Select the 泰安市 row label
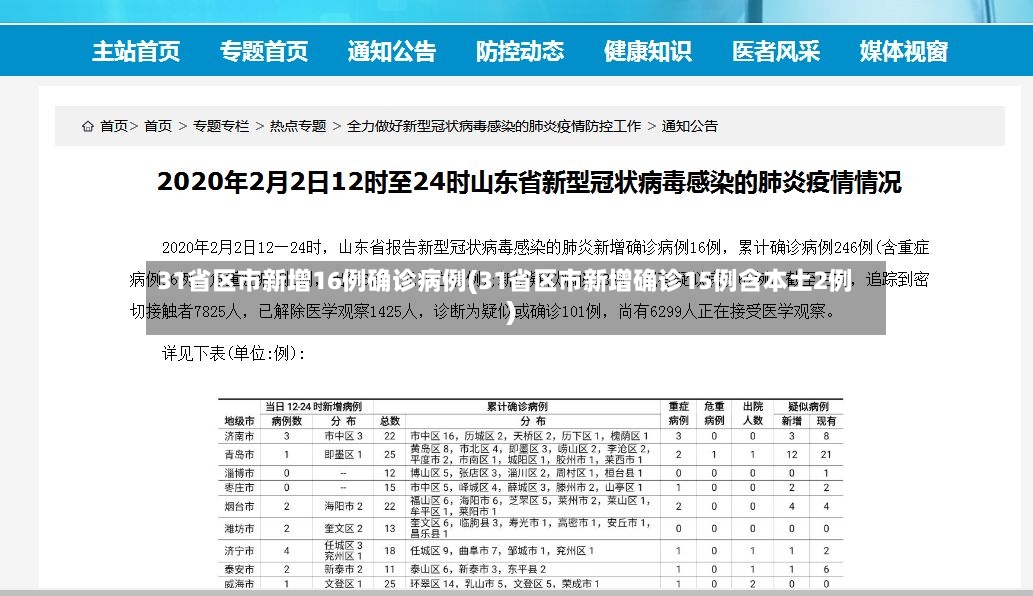Image resolution: width=1033 pixels, height=596 pixels. click(239, 569)
